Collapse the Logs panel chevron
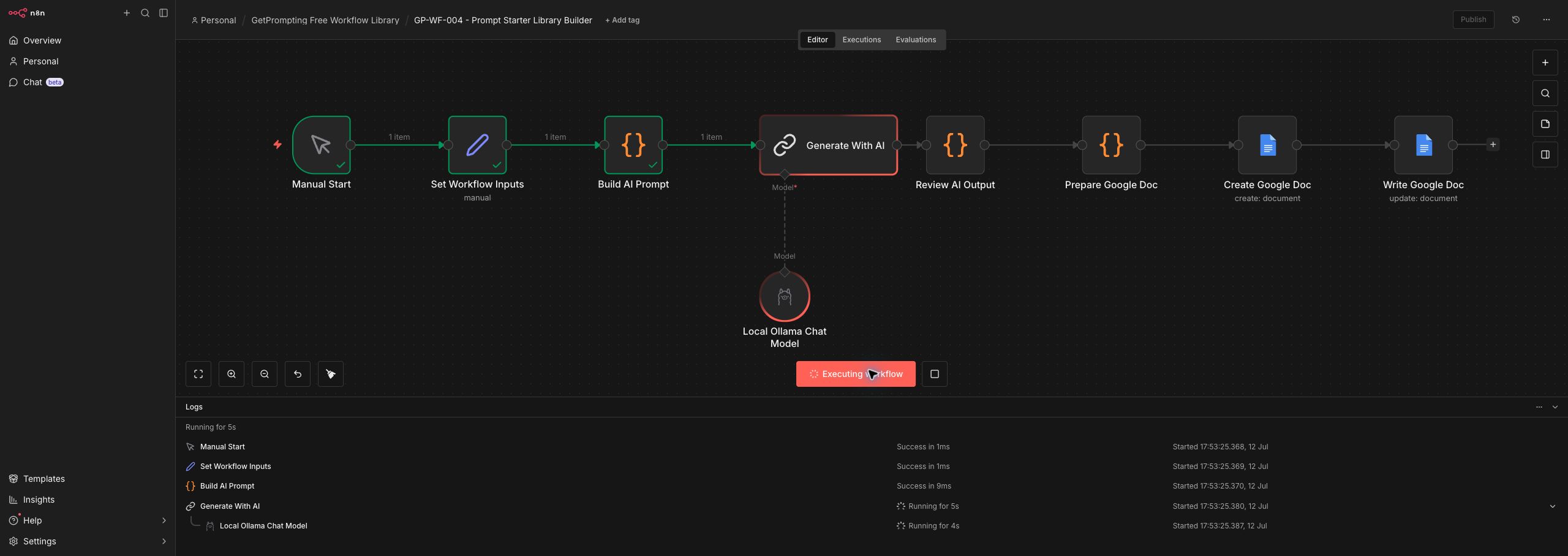The height and width of the screenshot is (556, 1568). click(x=1555, y=407)
